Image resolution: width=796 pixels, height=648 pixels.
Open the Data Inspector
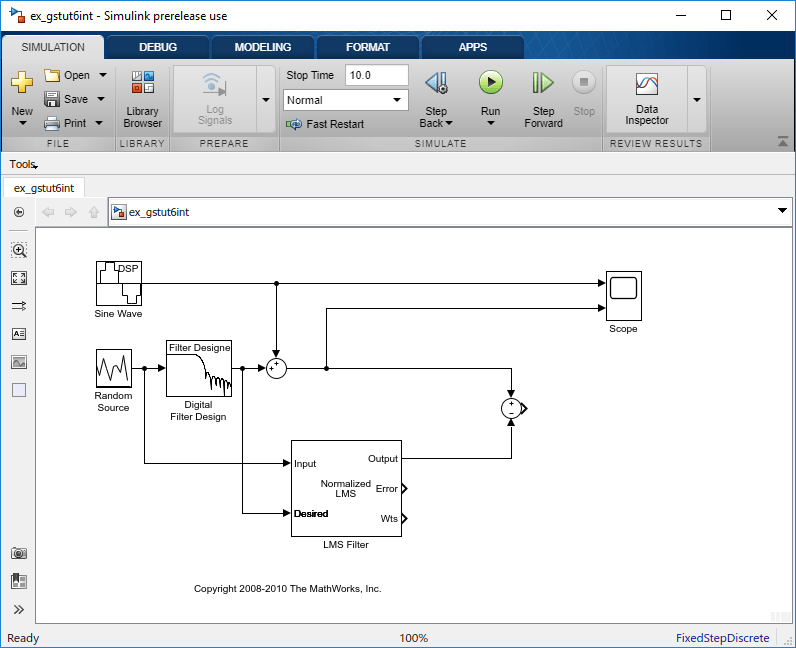647,99
